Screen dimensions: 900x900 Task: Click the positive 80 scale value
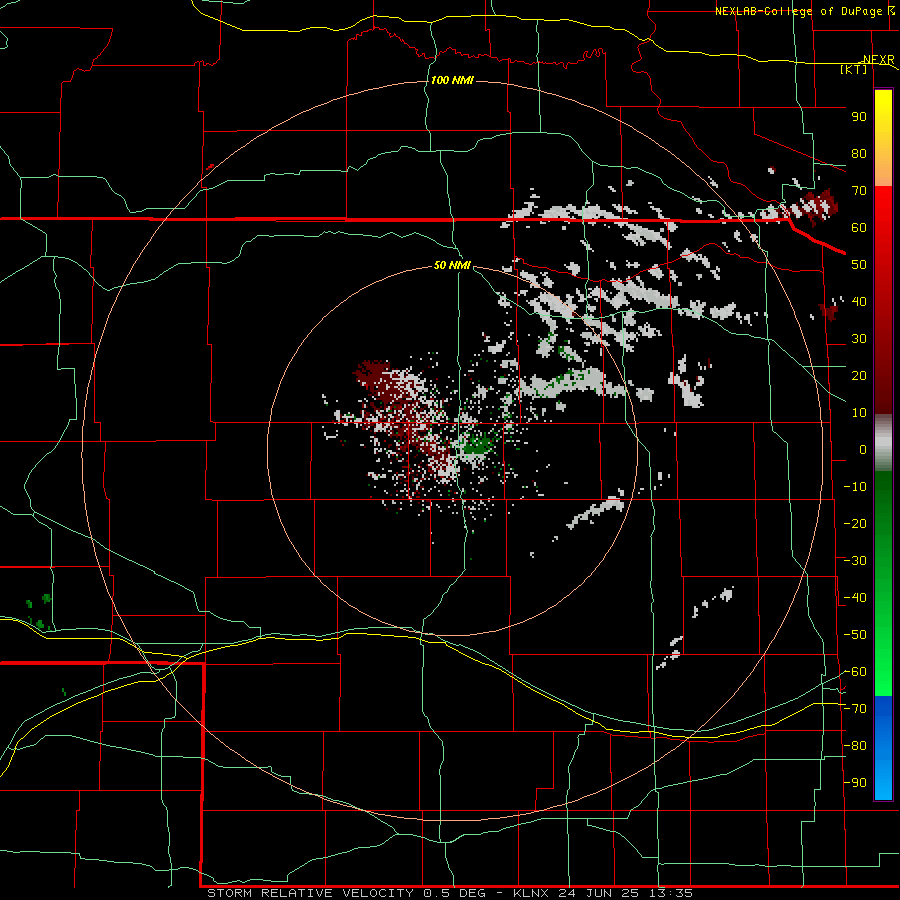(x=859, y=153)
